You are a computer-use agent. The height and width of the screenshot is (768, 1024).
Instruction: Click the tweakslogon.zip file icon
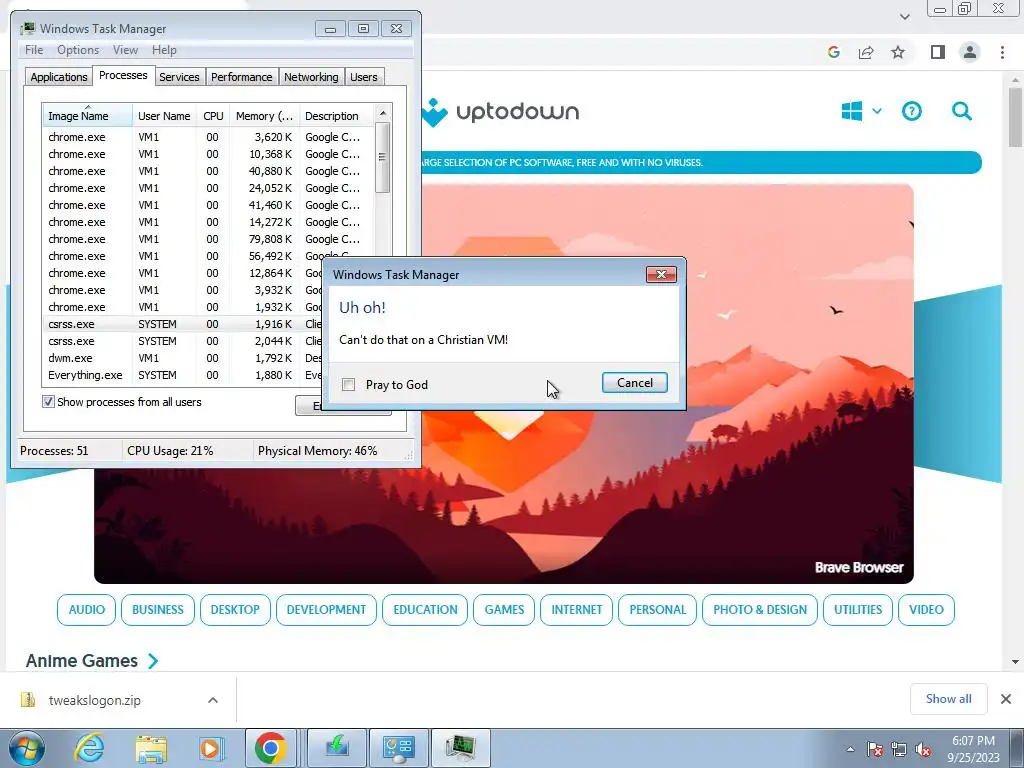tap(28, 700)
